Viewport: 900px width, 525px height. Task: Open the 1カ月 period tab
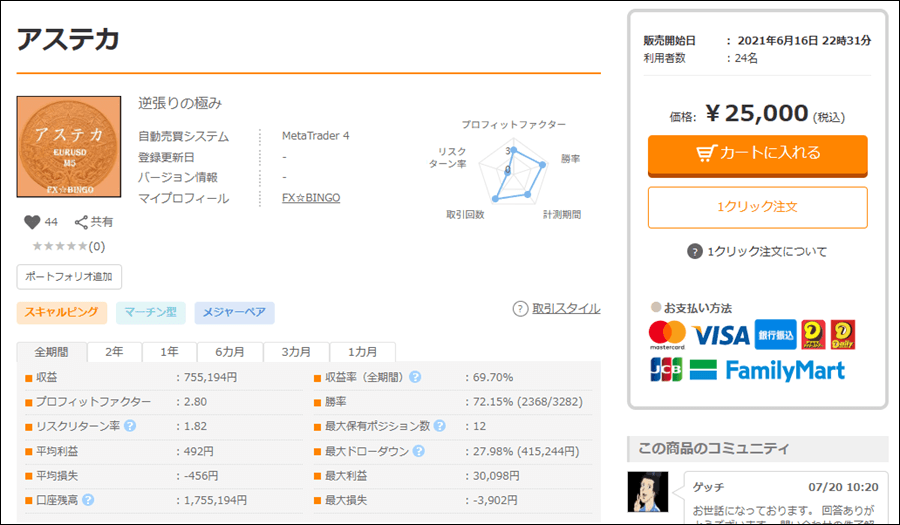(x=362, y=352)
